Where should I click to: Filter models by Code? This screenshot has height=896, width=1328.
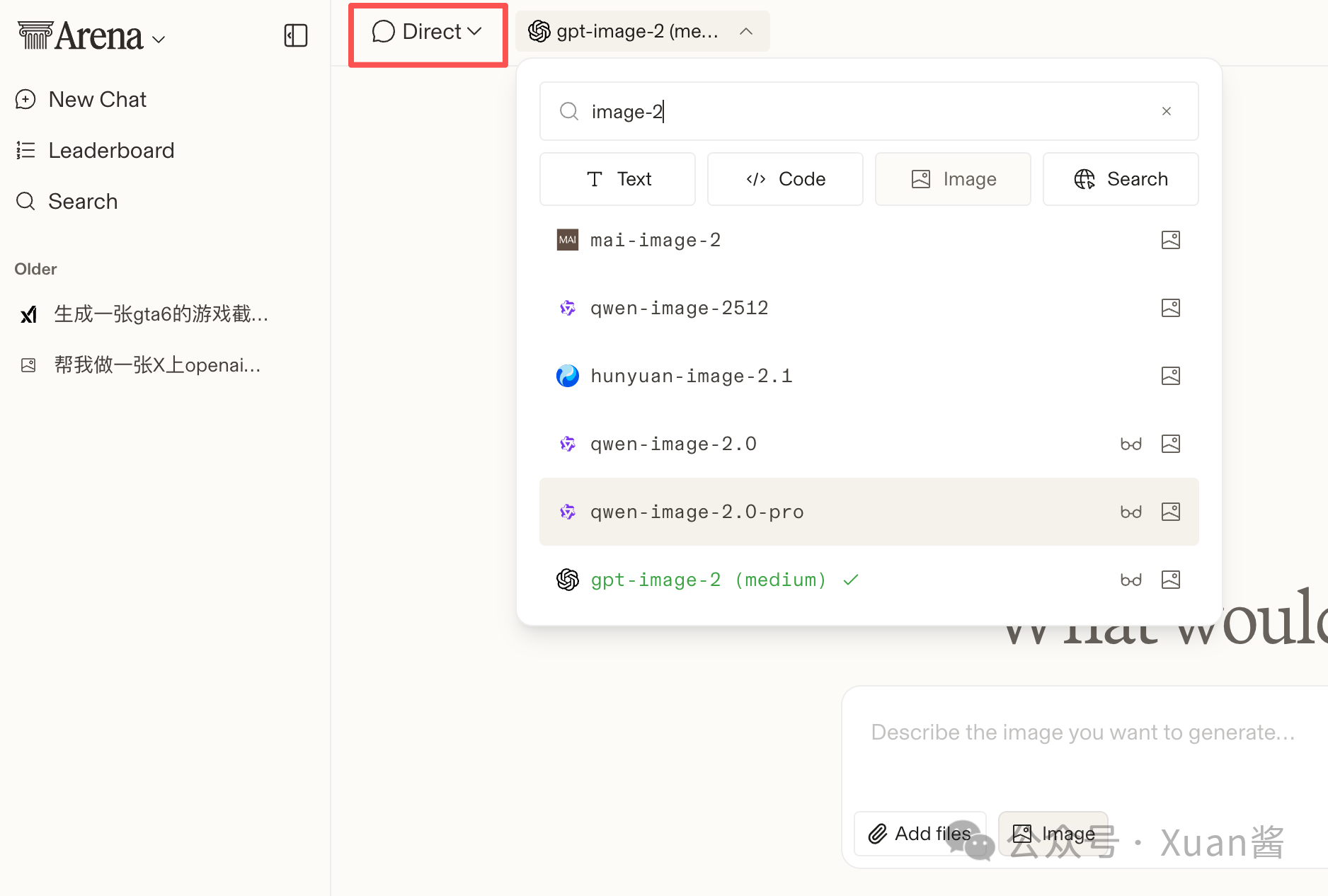click(785, 179)
